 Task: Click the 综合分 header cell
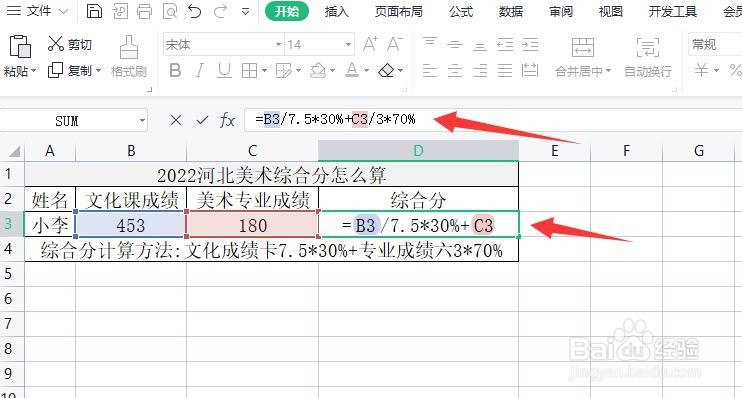pyautogui.click(x=419, y=200)
